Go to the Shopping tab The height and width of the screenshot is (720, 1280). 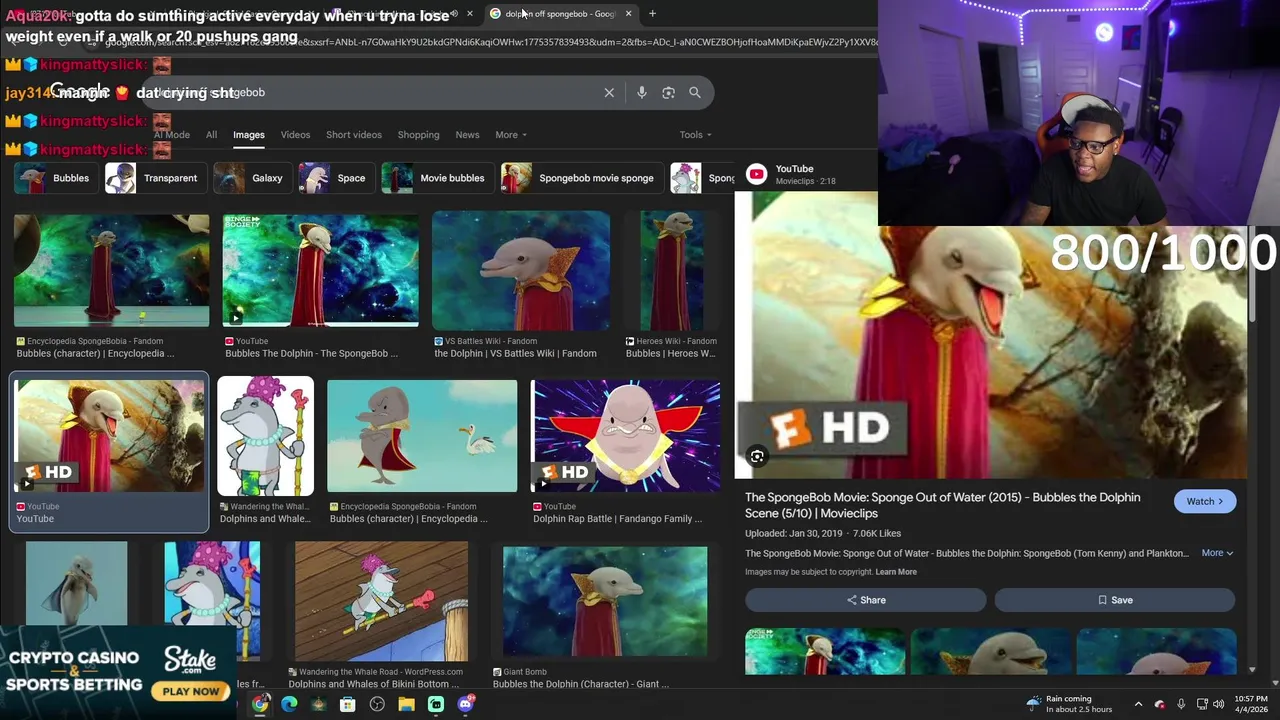click(x=418, y=134)
